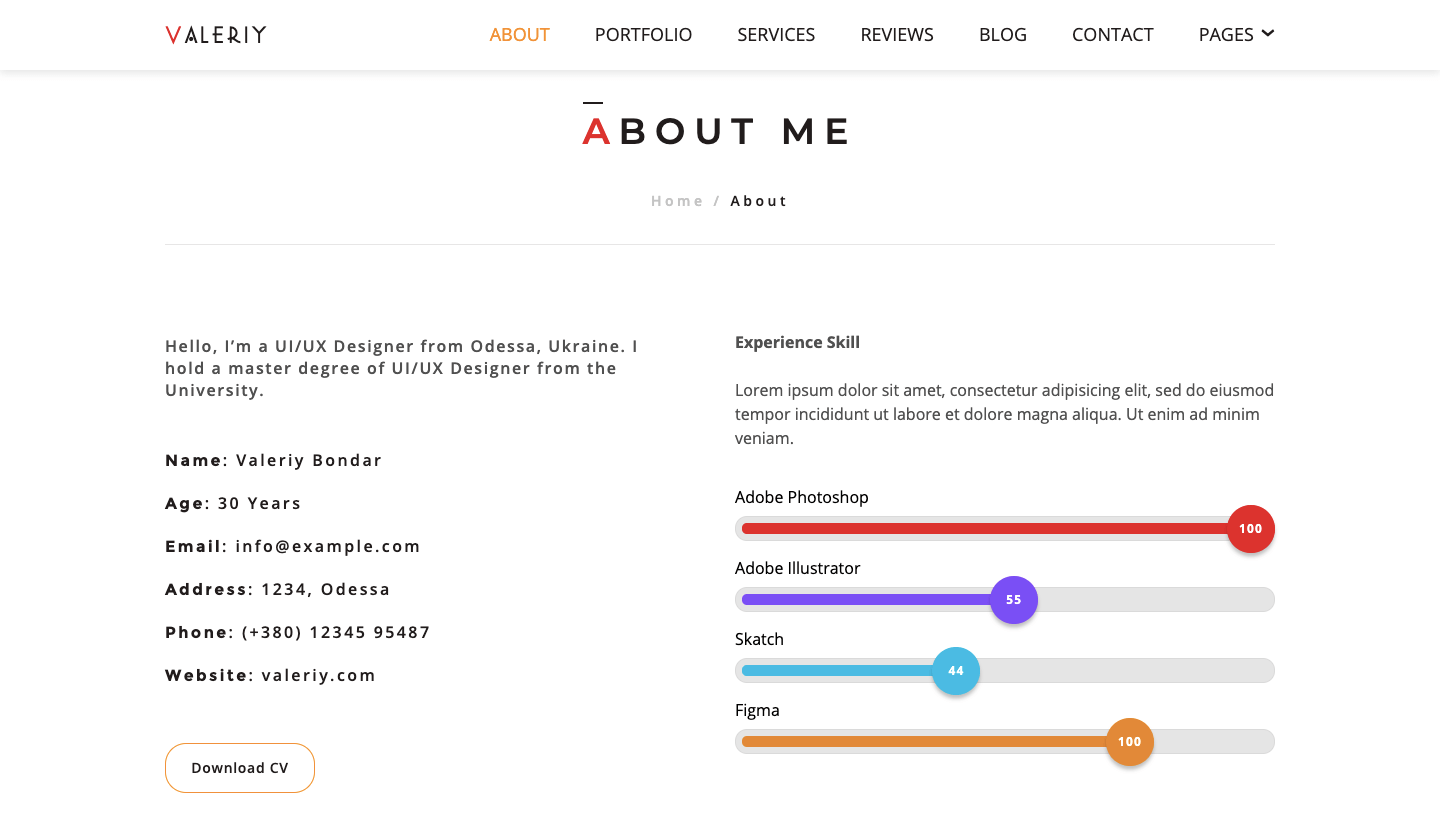Click the Download CV button
1440x820 pixels.
240,768
